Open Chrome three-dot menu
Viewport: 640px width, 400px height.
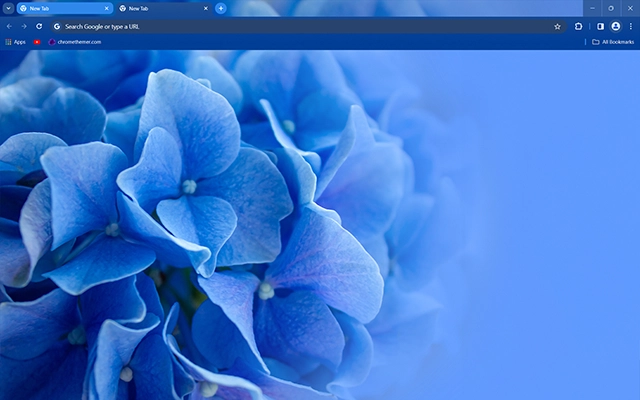click(x=631, y=27)
